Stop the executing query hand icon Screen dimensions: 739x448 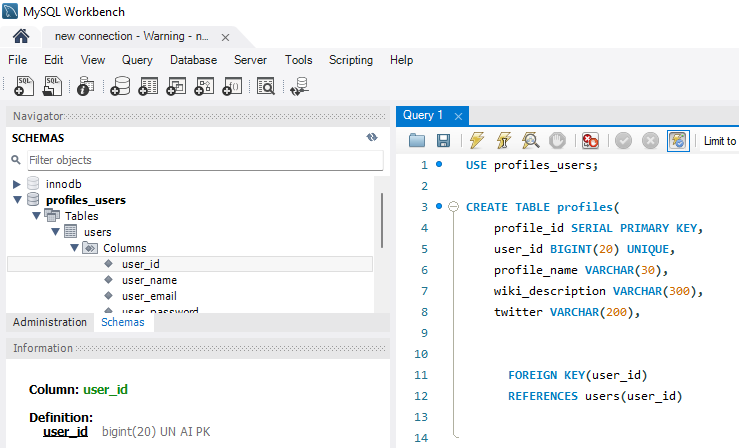click(557, 140)
